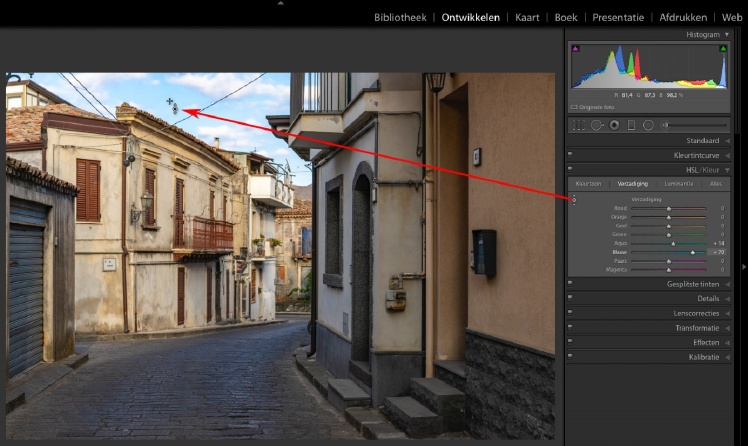Toggle shadow clipping triangle in histogram
The height and width of the screenshot is (446, 748).
pos(576,48)
